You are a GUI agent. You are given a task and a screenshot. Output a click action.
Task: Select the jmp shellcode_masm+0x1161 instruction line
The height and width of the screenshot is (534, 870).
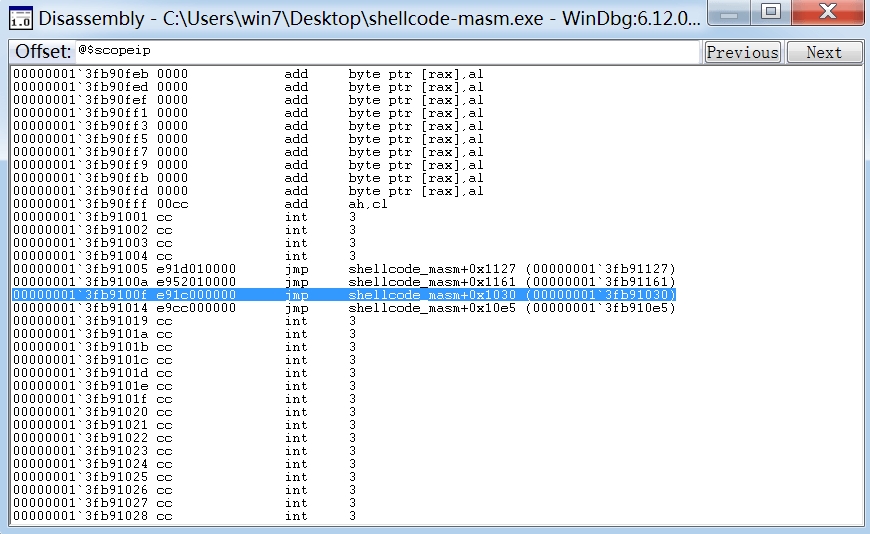343,282
